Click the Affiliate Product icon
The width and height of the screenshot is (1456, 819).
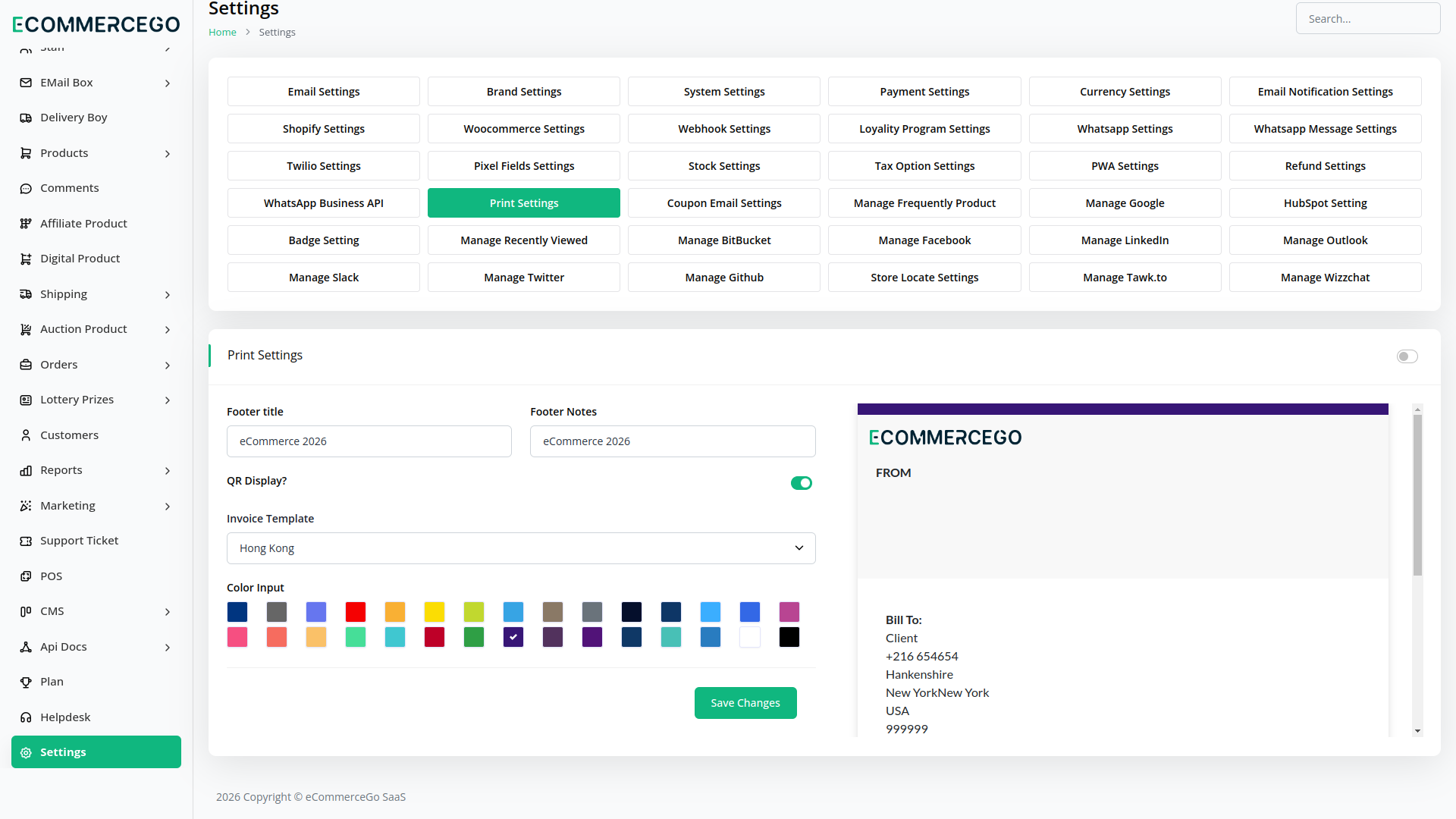click(x=26, y=224)
